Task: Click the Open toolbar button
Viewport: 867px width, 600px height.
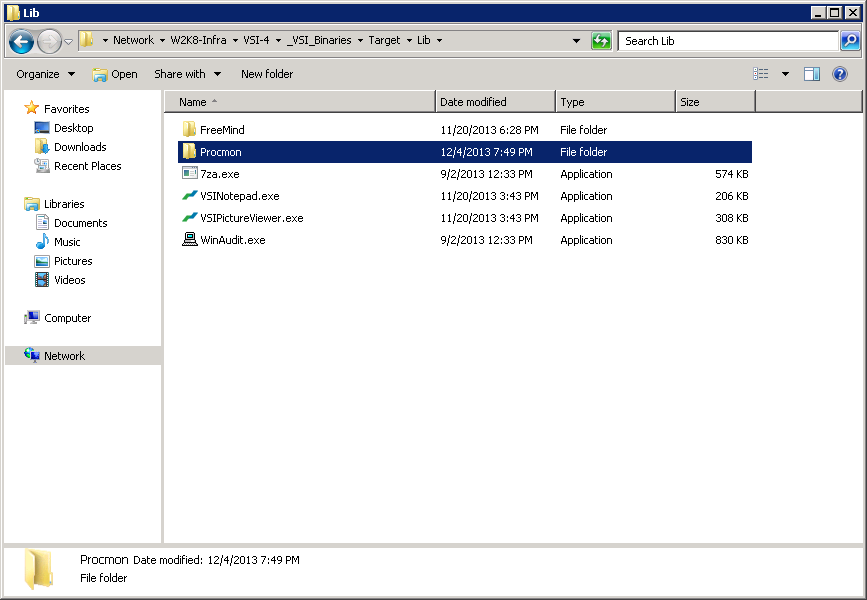Action: (115, 74)
